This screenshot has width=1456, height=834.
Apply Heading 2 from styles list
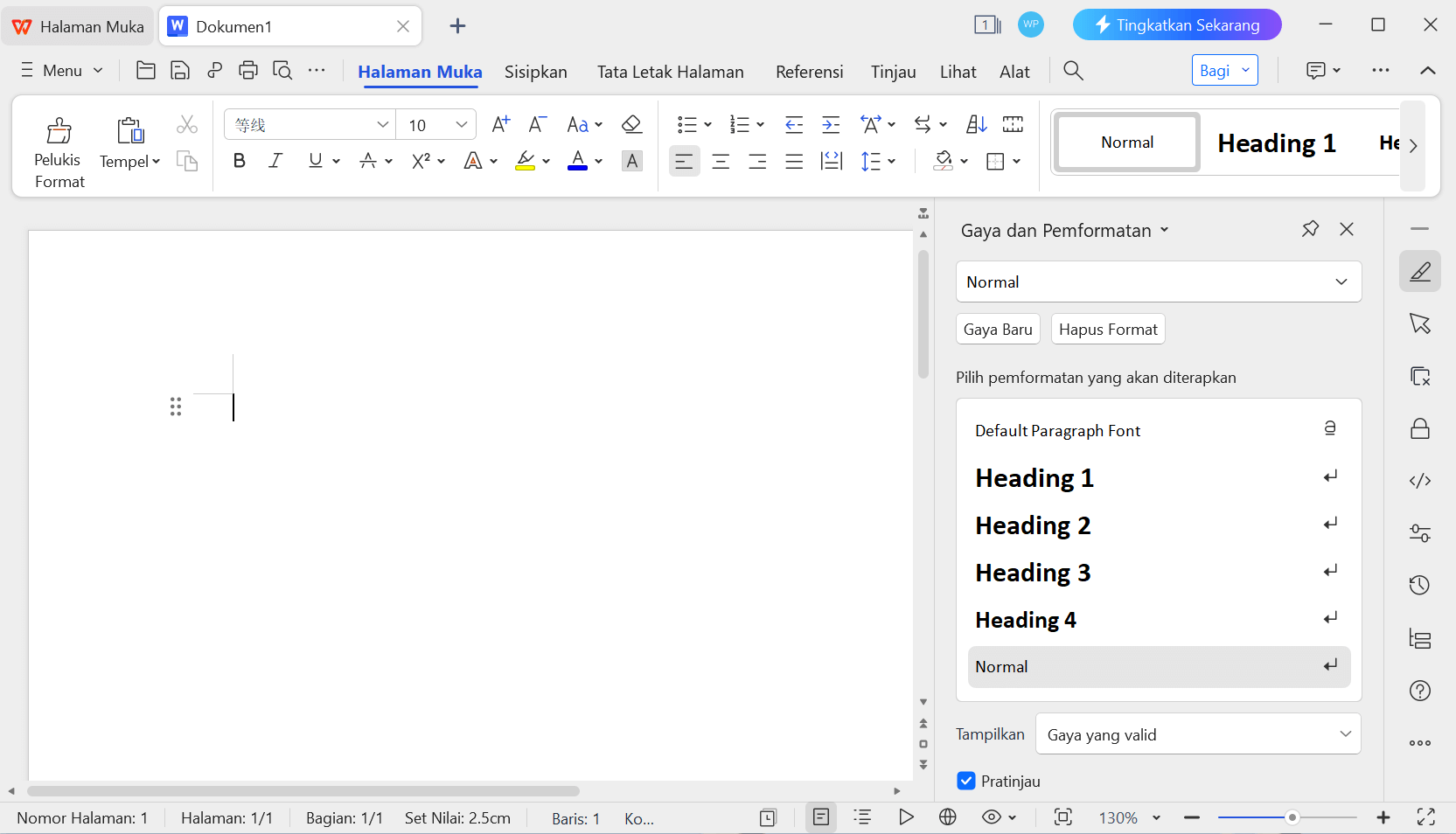point(1033,525)
